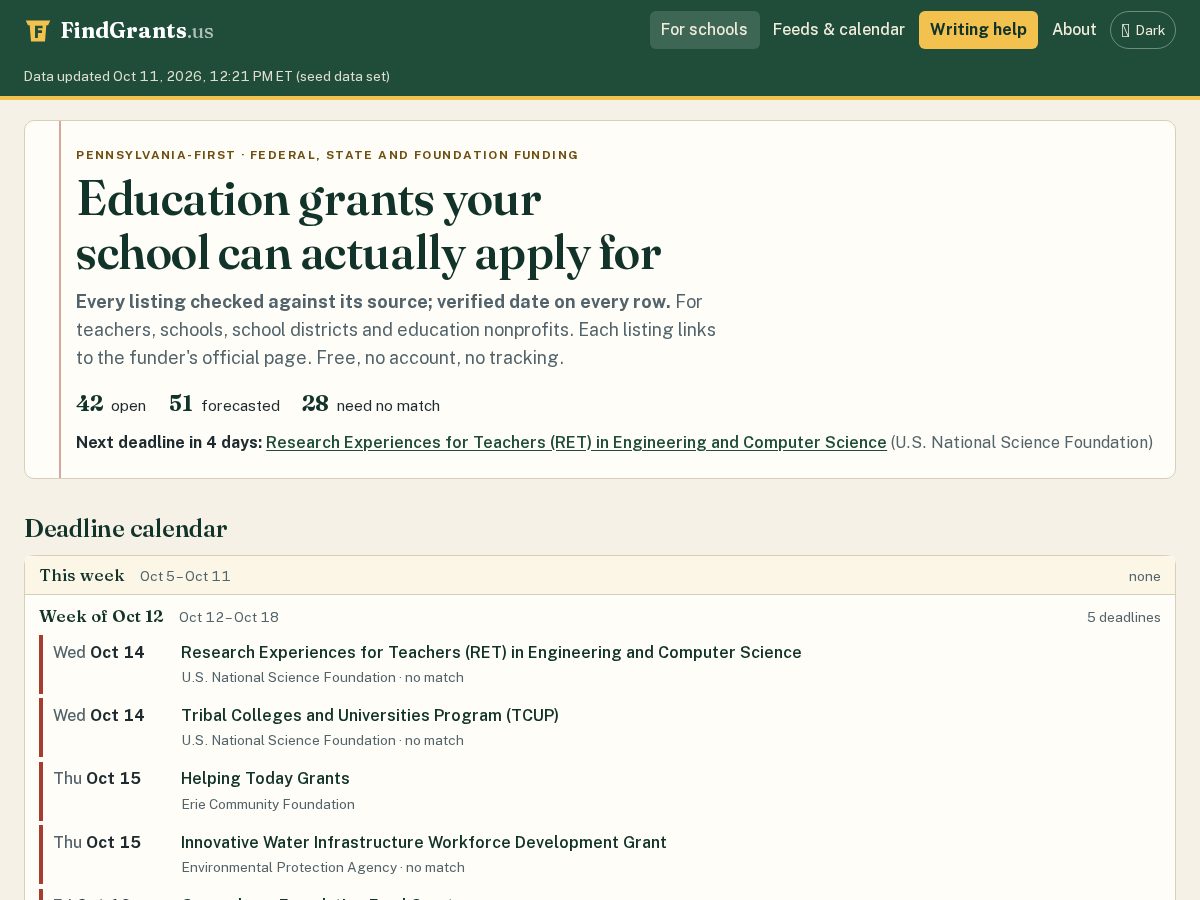Go to Feeds & calendar
This screenshot has width=1200, height=900.
[839, 30]
